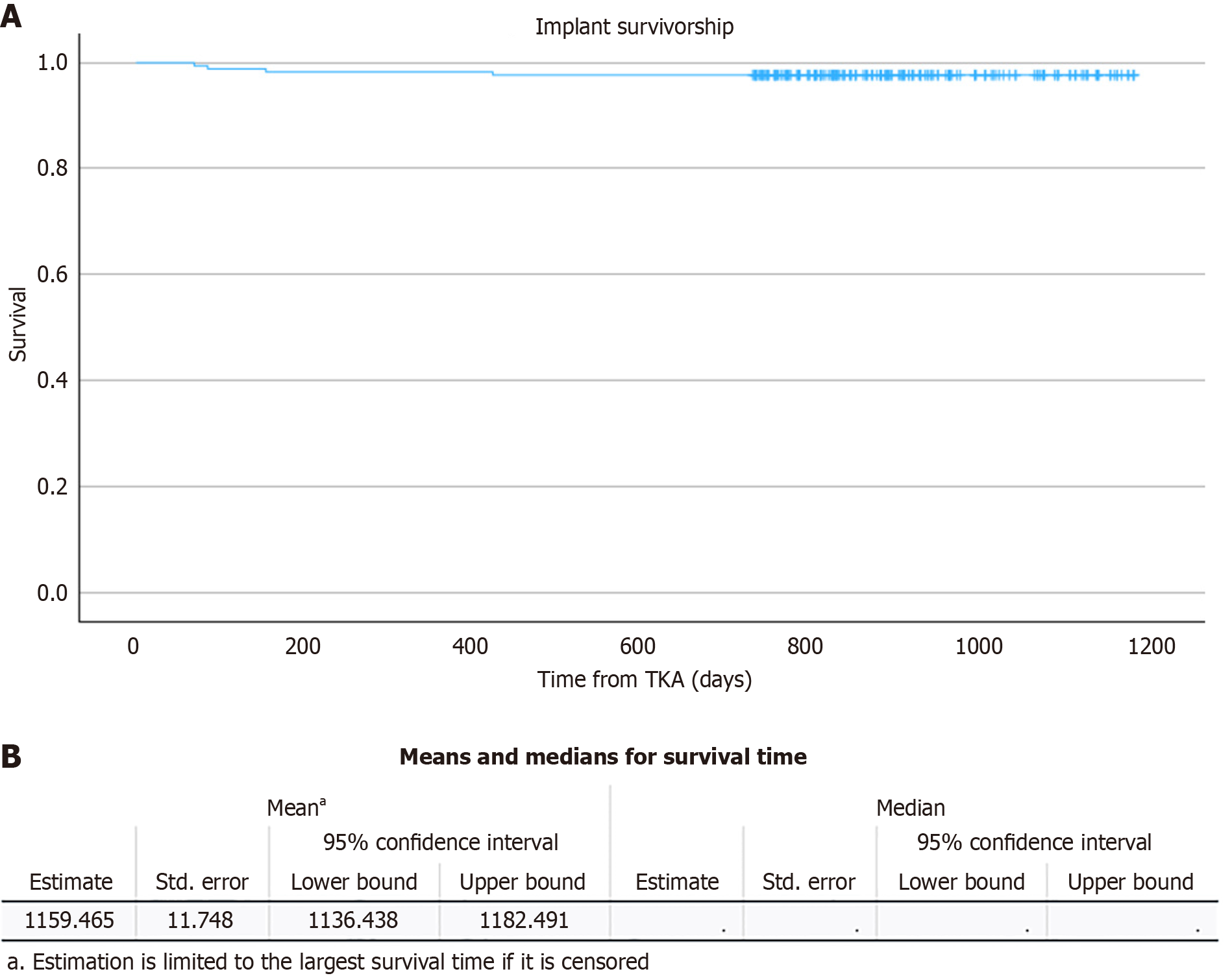The height and width of the screenshot is (978, 1232).
Task: Click the 1200 tick on the time axis
Action: 1152,646
